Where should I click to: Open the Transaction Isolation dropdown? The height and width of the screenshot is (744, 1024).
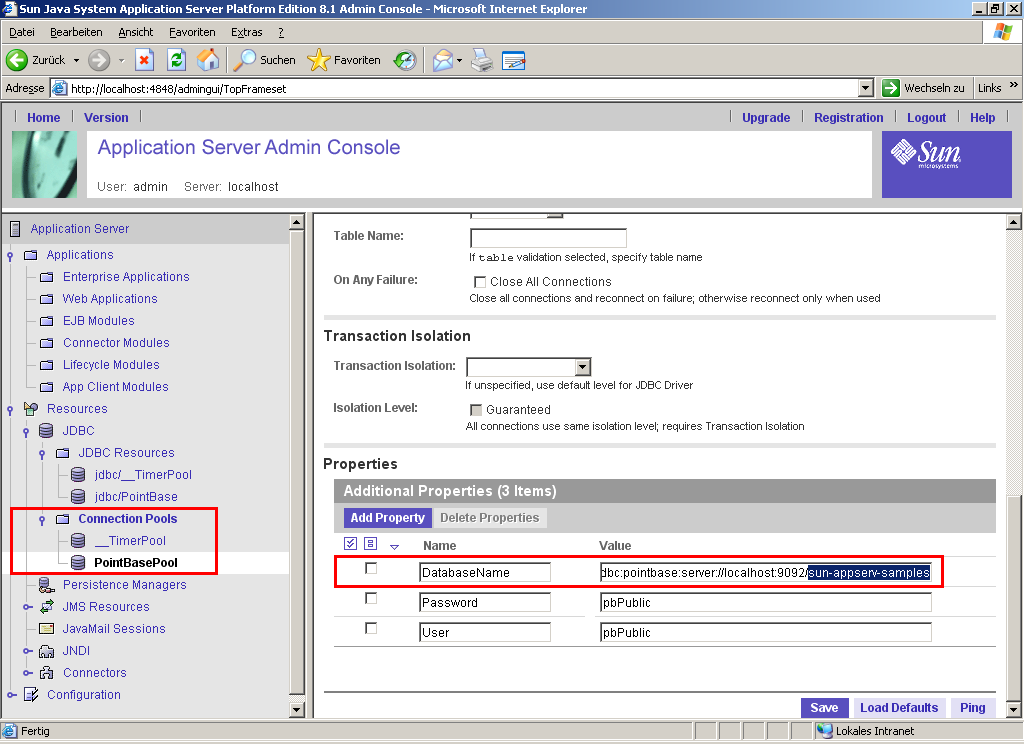583,366
